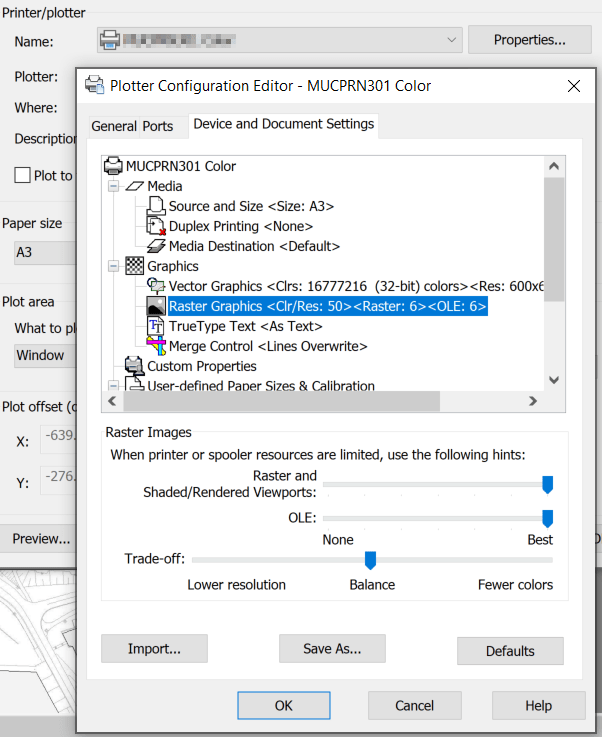This screenshot has height=737, width=602.
Task: Select the TrueType Text <As Text> row
Action: click(245, 326)
